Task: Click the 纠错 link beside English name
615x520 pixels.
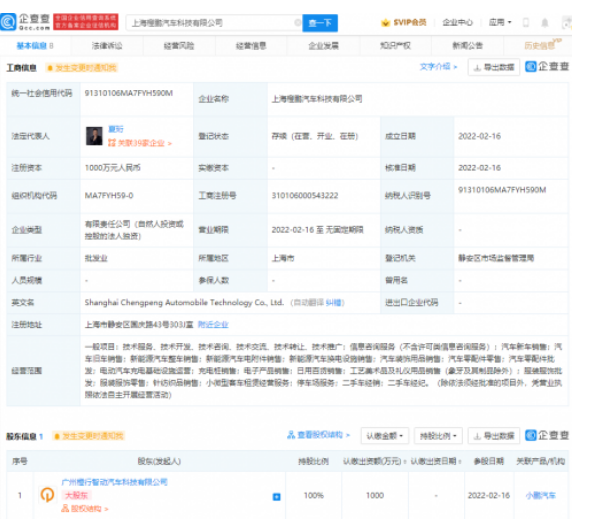Action: pyautogui.click(x=334, y=302)
